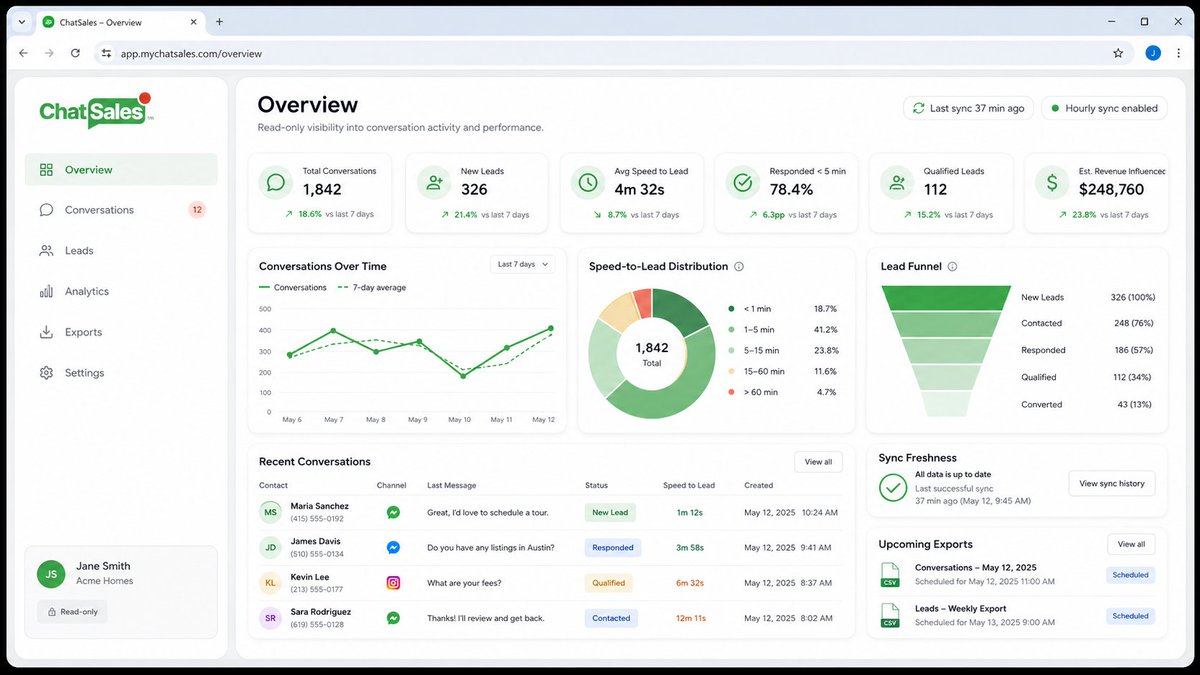The height and width of the screenshot is (675, 1200).
Task: Click the Settings gear icon in sidebar
Action: [46, 373]
